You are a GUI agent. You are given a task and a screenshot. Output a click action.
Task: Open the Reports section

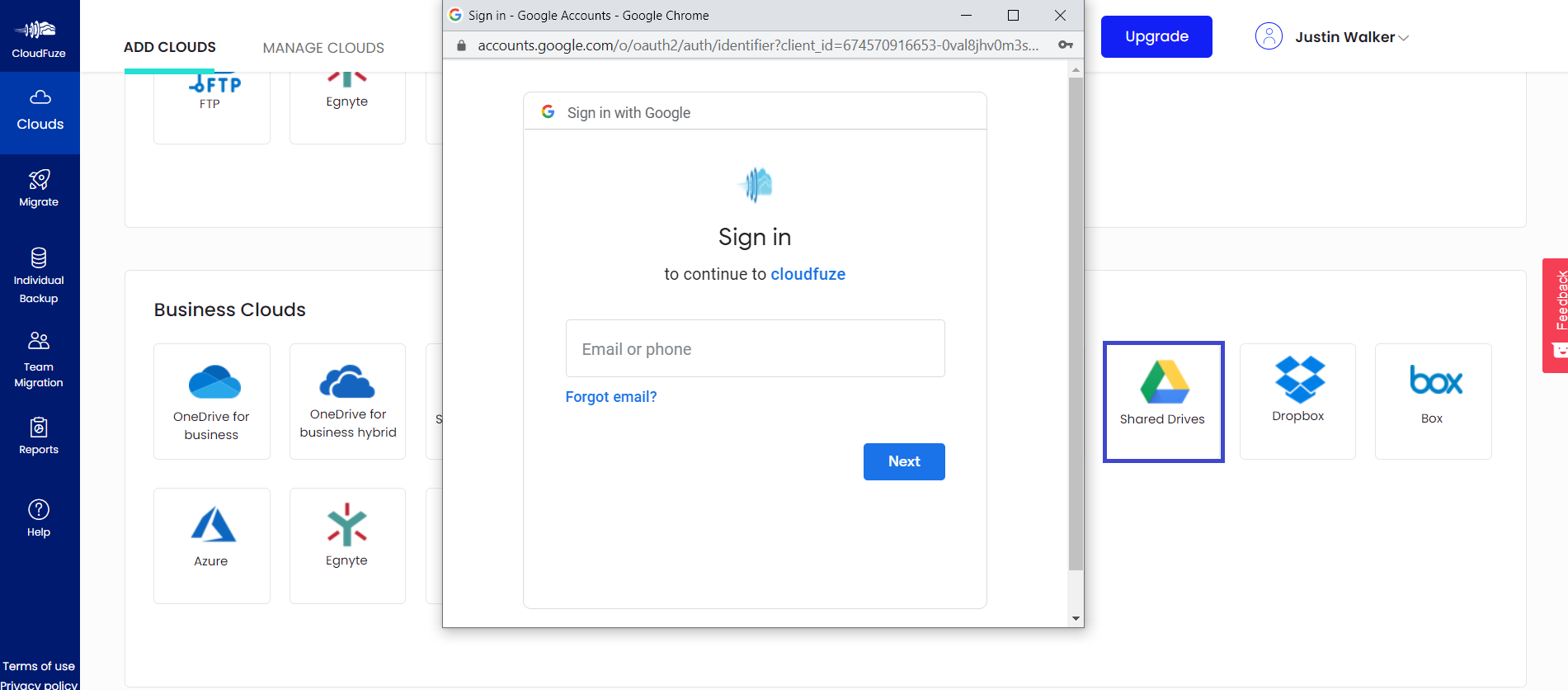pos(39,436)
